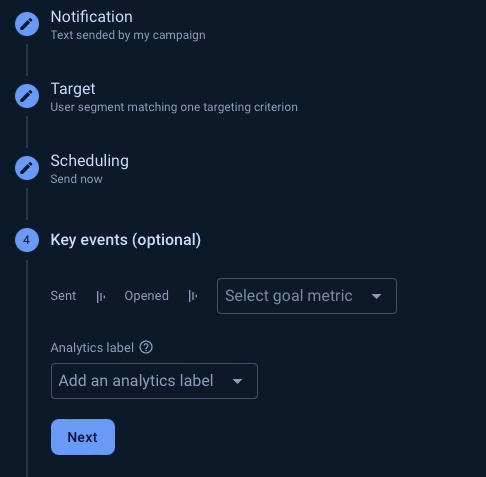Click the Send now scheduling summary
The image size is (486, 477).
click(x=76, y=179)
